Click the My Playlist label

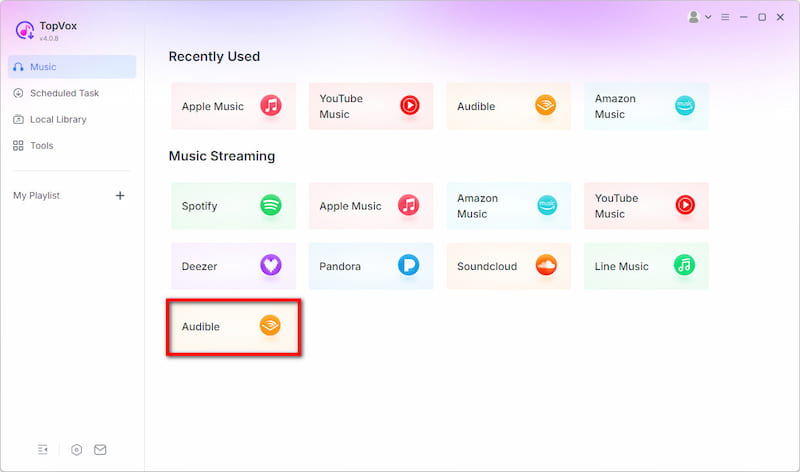click(37, 195)
